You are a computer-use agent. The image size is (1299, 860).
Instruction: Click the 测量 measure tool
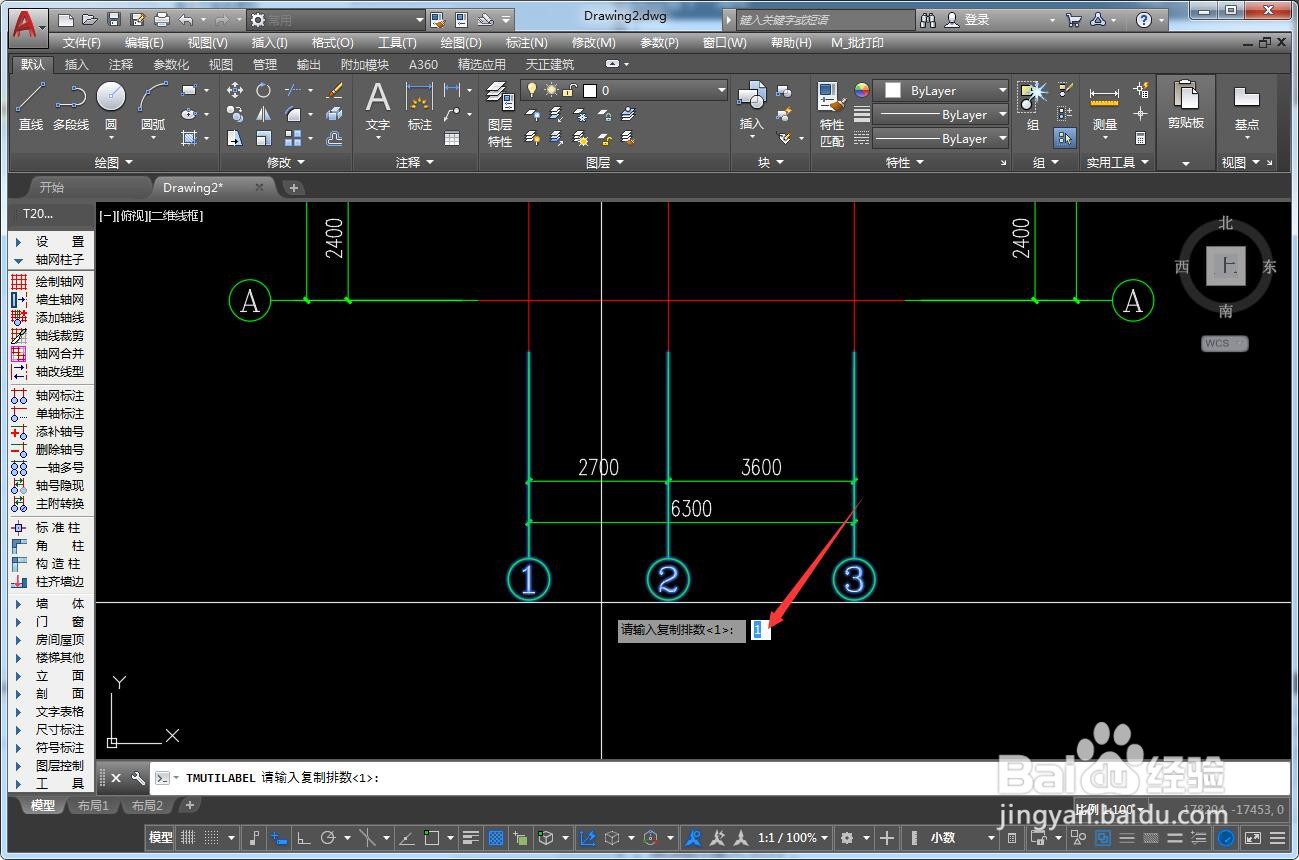pos(1104,107)
